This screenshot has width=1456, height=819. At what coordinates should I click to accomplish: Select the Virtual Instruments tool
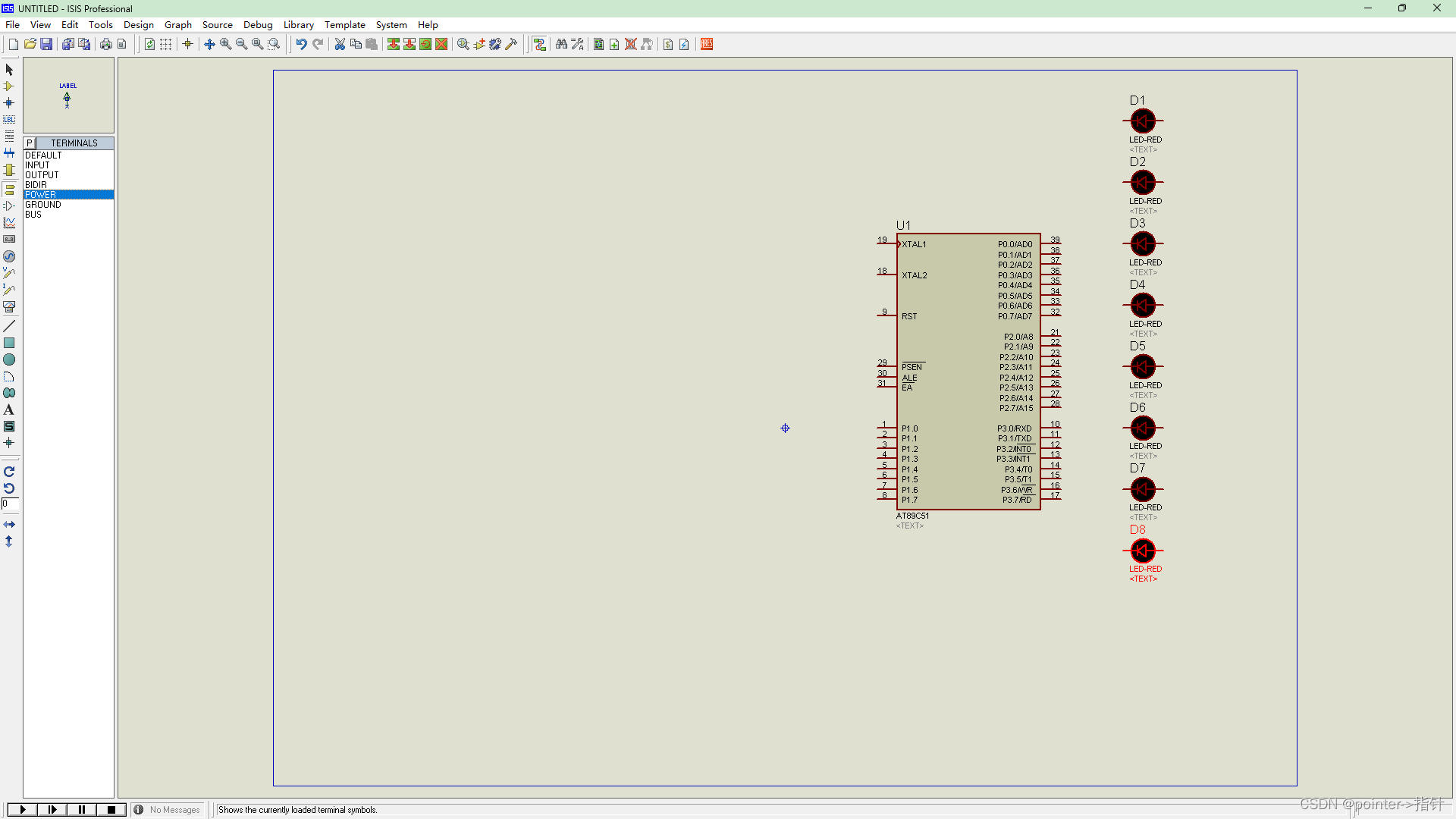(9, 306)
